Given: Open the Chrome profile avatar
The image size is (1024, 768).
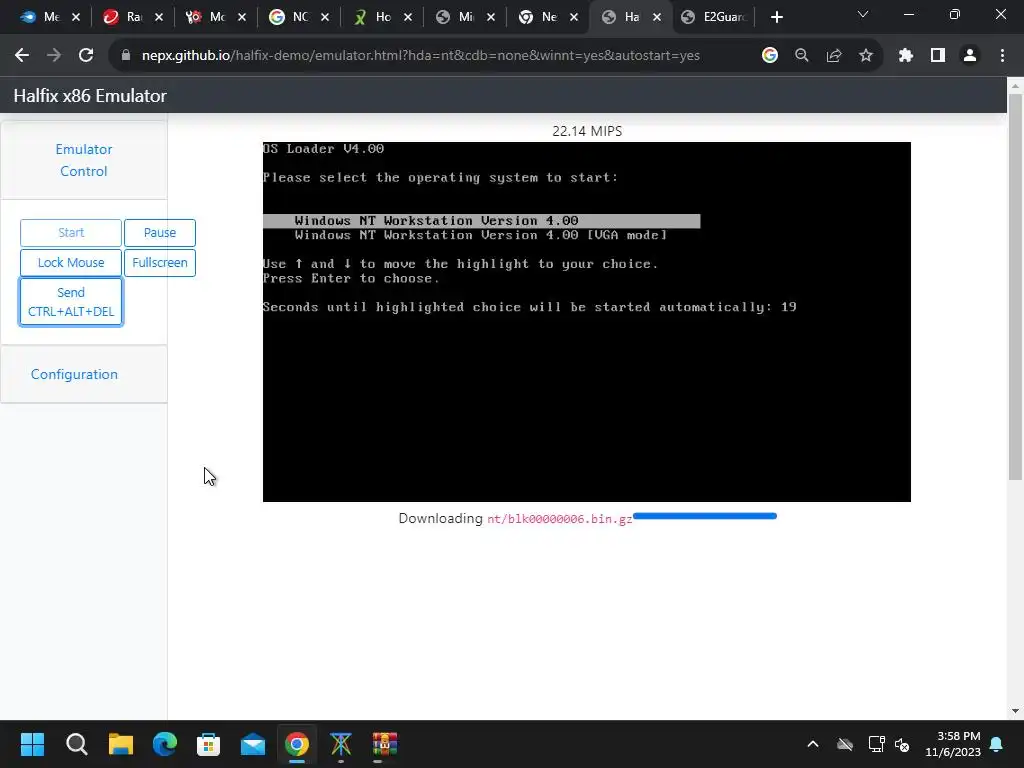Looking at the screenshot, I should [x=970, y=56].
